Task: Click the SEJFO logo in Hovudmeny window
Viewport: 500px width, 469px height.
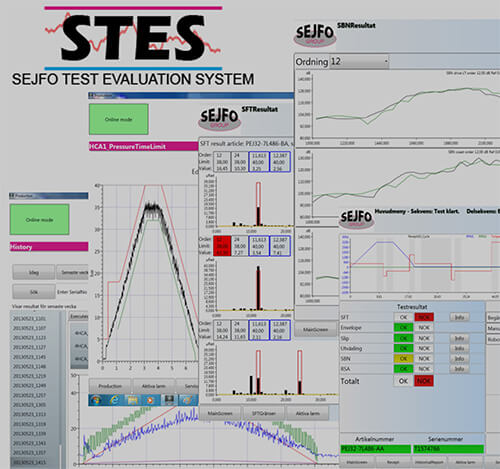Action: tap(356, 219)
